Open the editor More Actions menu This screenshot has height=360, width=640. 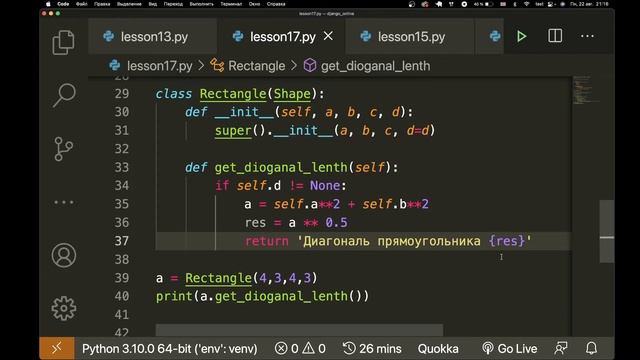click(587, 36)
